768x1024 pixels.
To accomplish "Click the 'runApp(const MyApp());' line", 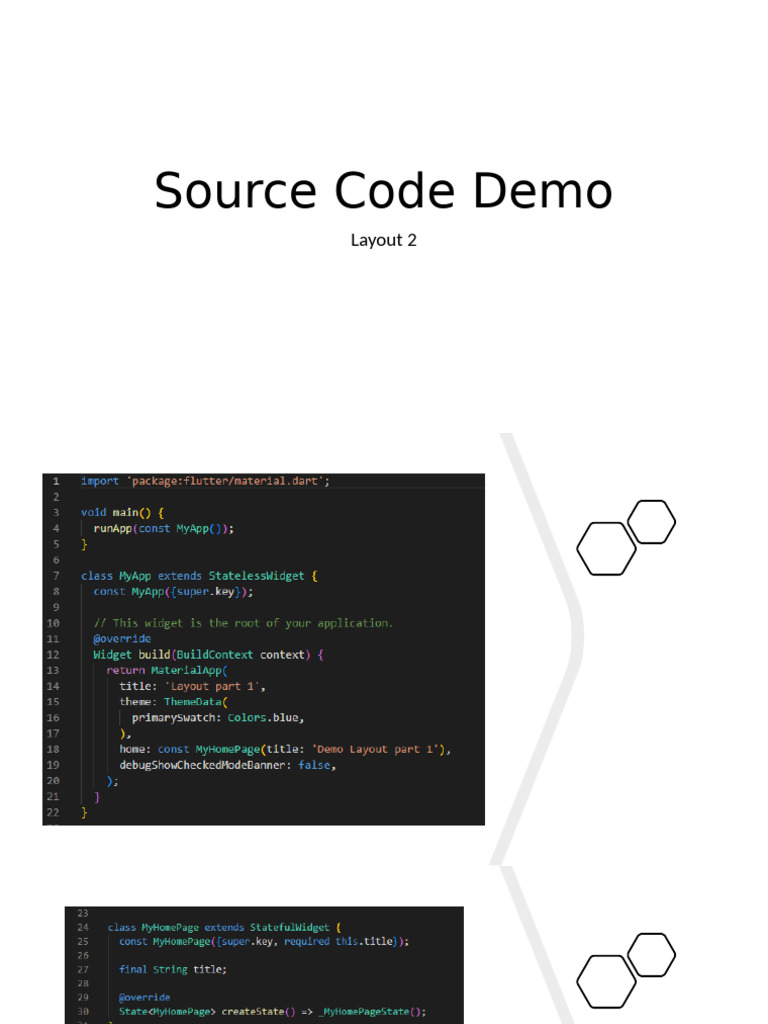I will click(x=163, y=528).
